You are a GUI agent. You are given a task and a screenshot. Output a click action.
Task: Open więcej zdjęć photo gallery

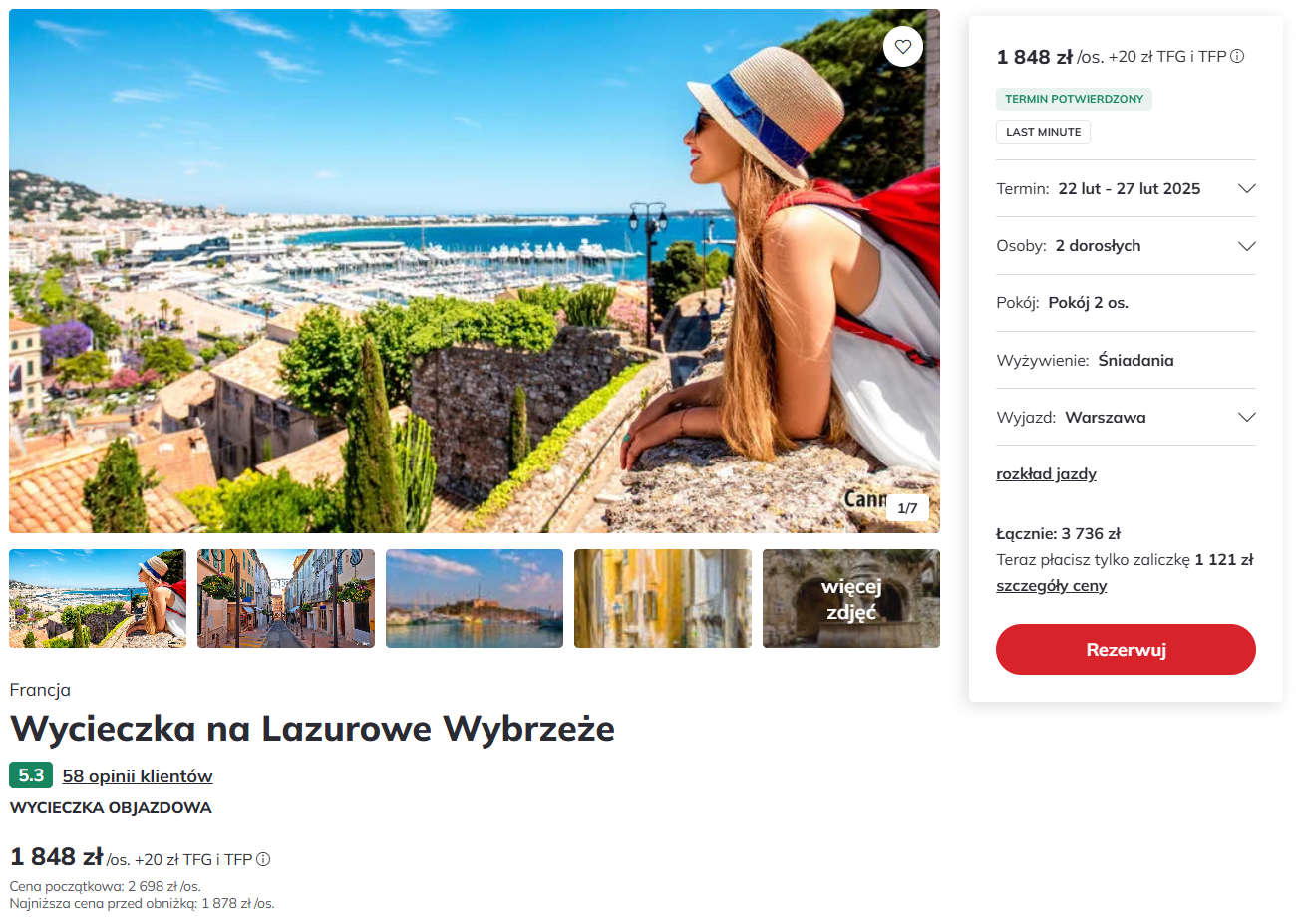(851, 598)
